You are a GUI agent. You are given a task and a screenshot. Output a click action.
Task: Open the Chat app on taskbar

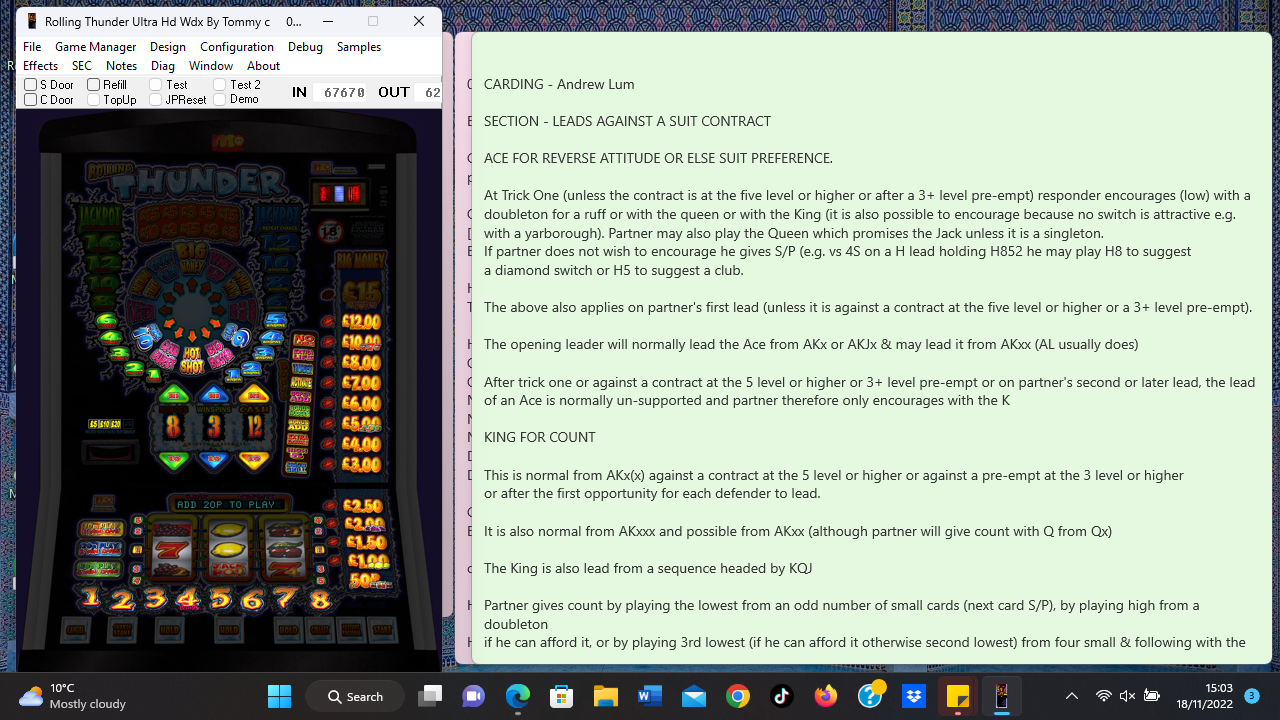474,696
